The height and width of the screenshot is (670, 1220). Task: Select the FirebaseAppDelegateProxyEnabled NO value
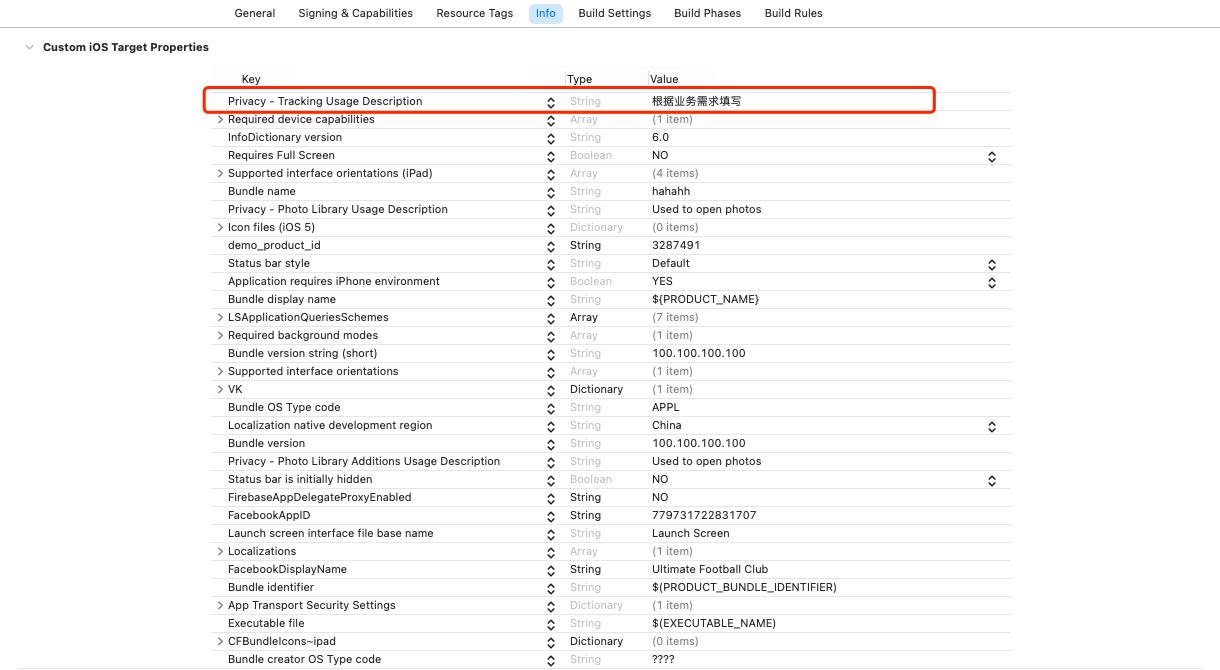tap(660, 497)
